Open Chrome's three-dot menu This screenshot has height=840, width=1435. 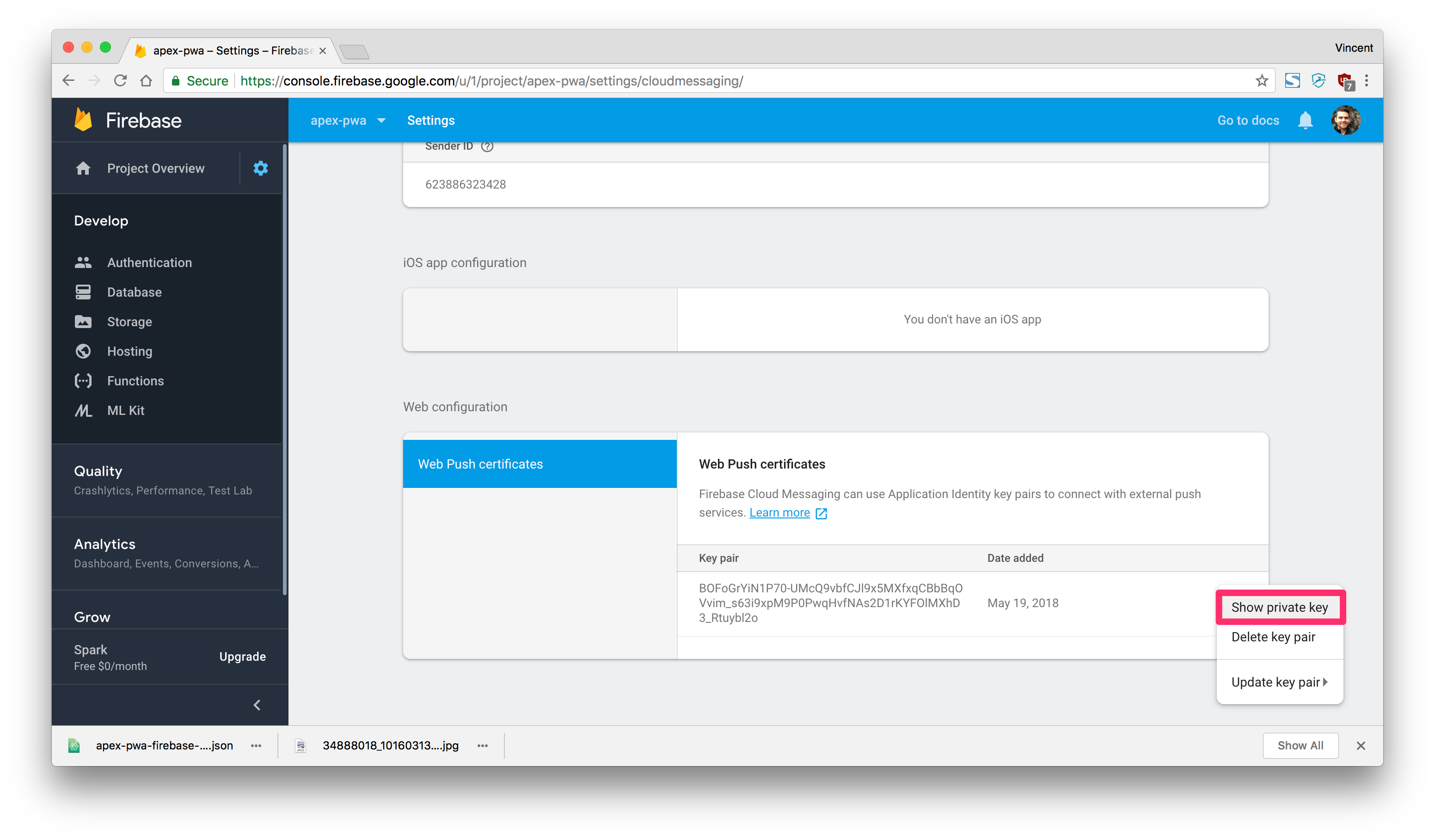1366,81
